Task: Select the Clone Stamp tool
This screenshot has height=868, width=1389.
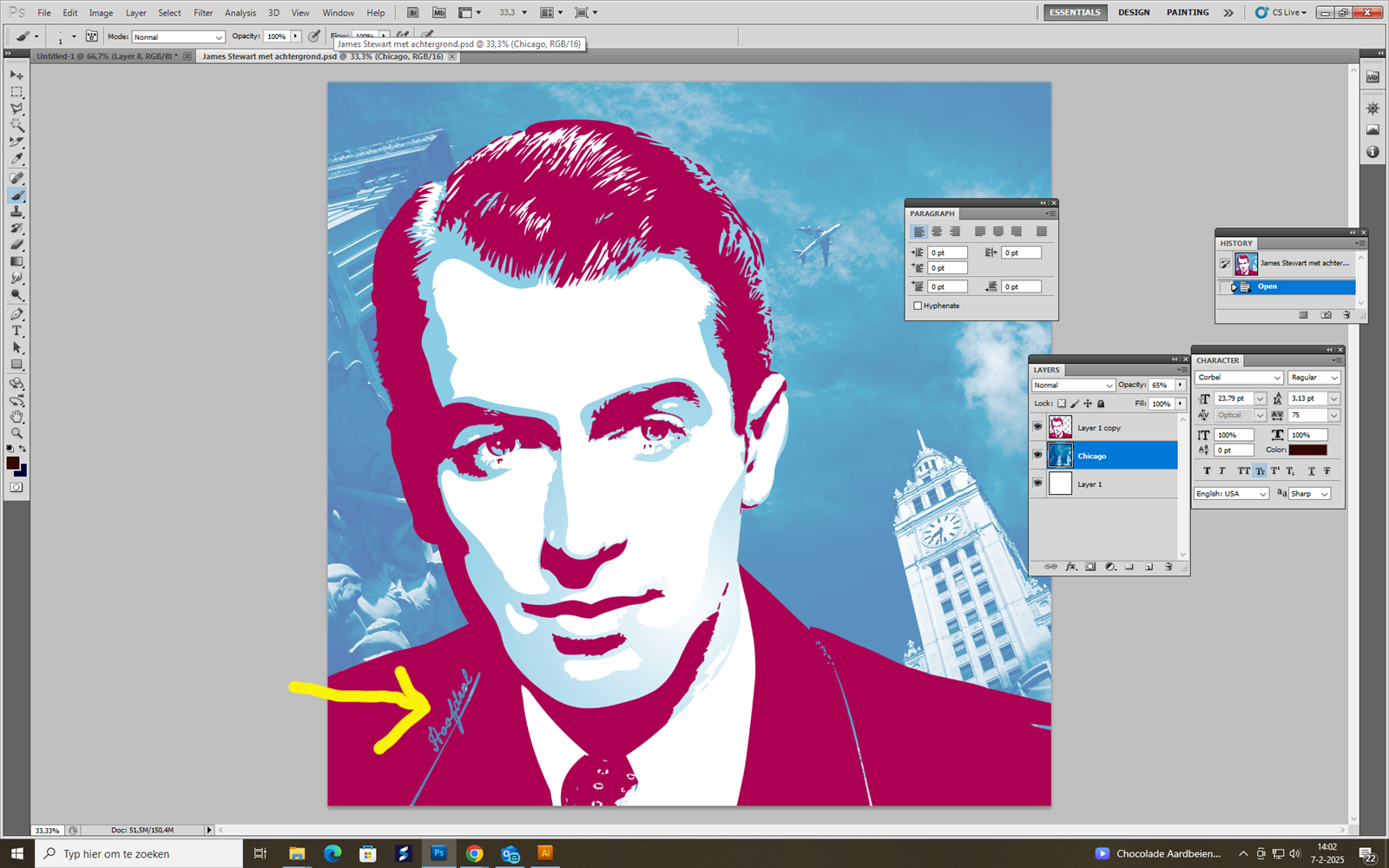Action: point(16,212)
